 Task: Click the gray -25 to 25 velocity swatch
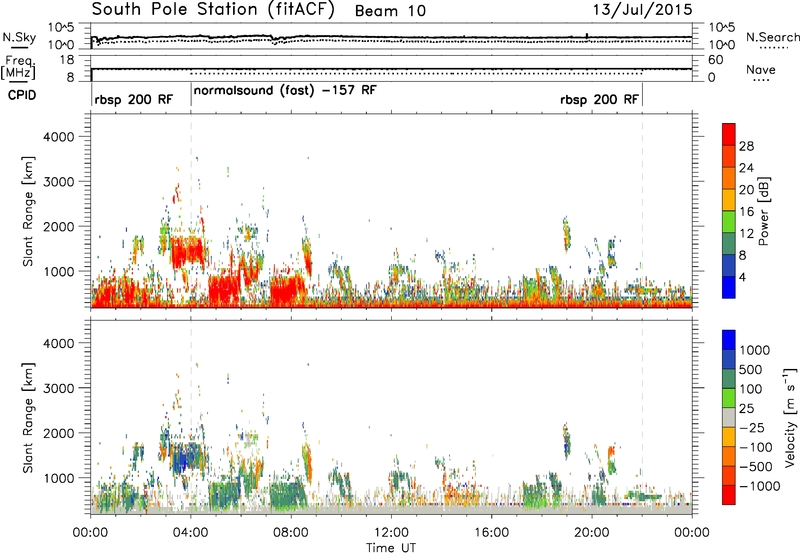click(729, 417)
